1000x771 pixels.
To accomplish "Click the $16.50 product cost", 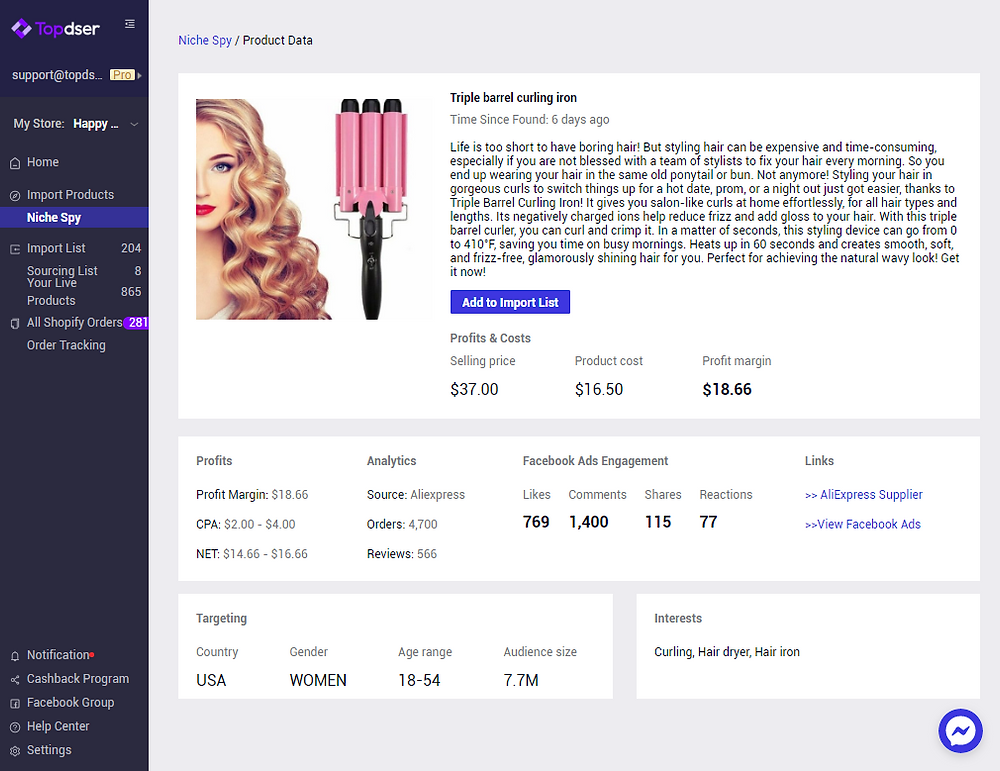I will 599,389.
